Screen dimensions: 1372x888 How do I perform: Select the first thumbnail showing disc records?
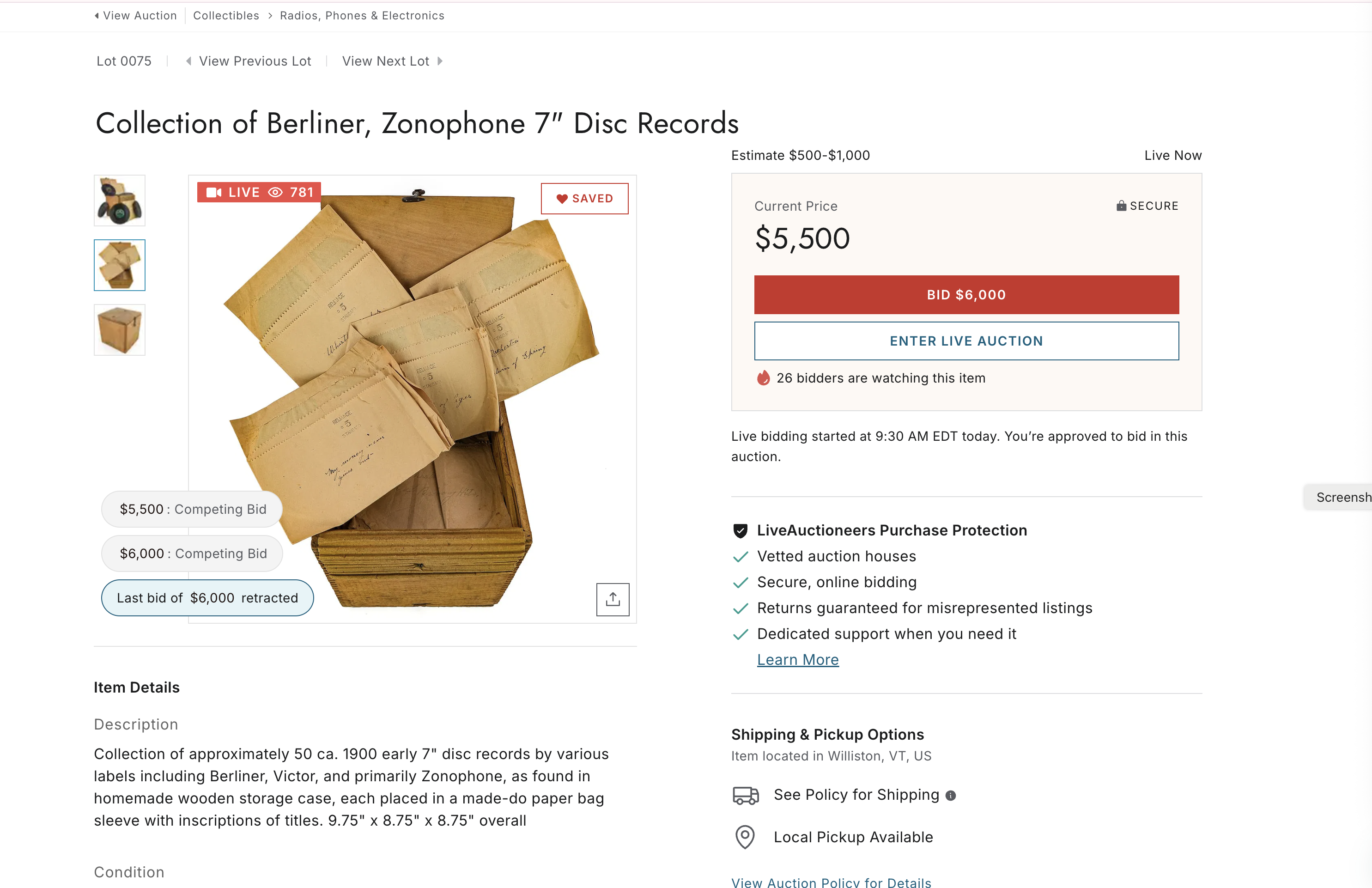119,201
